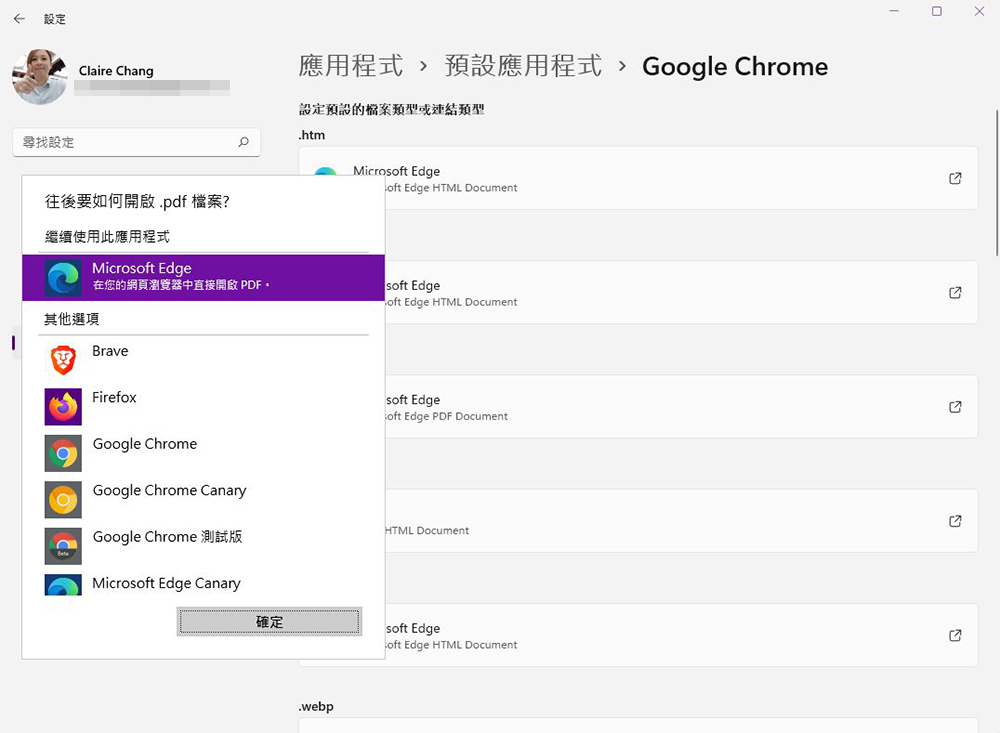Choose Firefox from the app list
The image size is (1000, 733).
(203, 406)
